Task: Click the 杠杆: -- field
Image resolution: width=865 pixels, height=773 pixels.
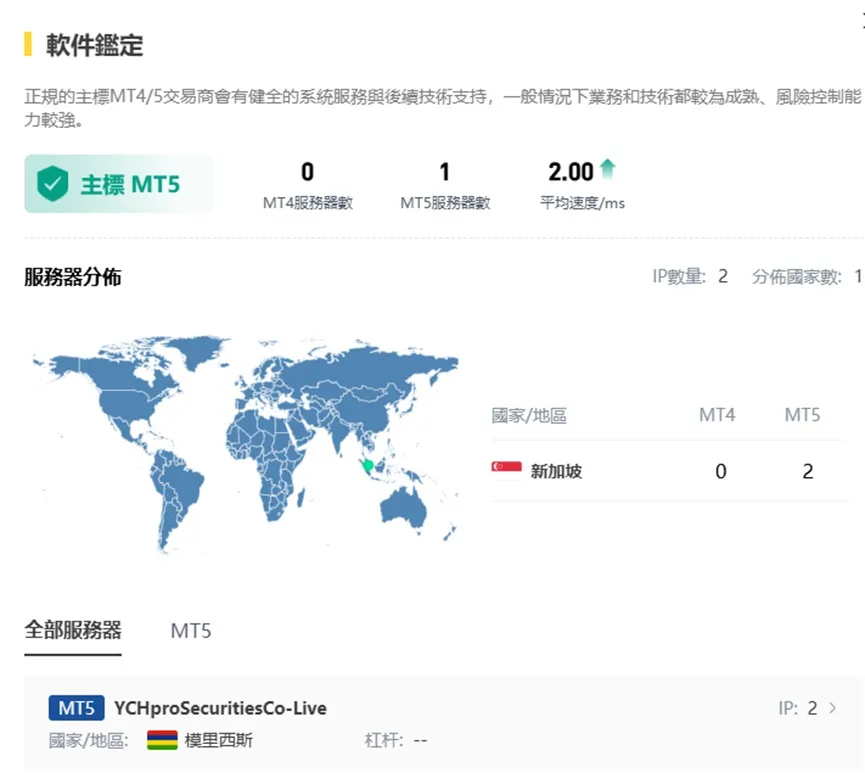Action: 396,740
